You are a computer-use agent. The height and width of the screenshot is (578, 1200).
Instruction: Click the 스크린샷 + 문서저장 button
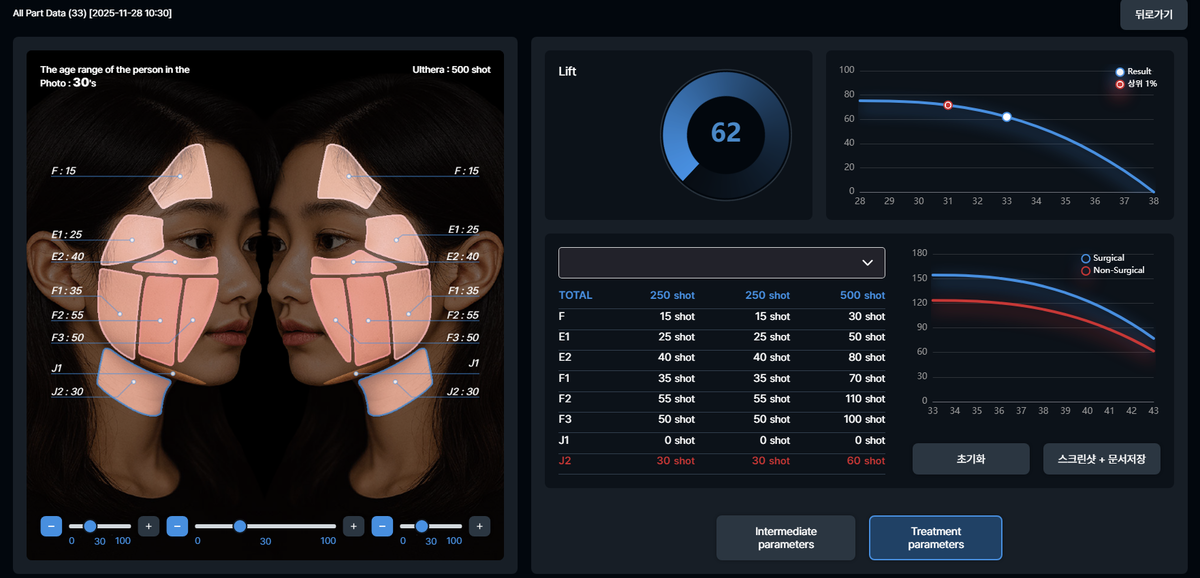pyautogui.click(x=1101, y=459)
